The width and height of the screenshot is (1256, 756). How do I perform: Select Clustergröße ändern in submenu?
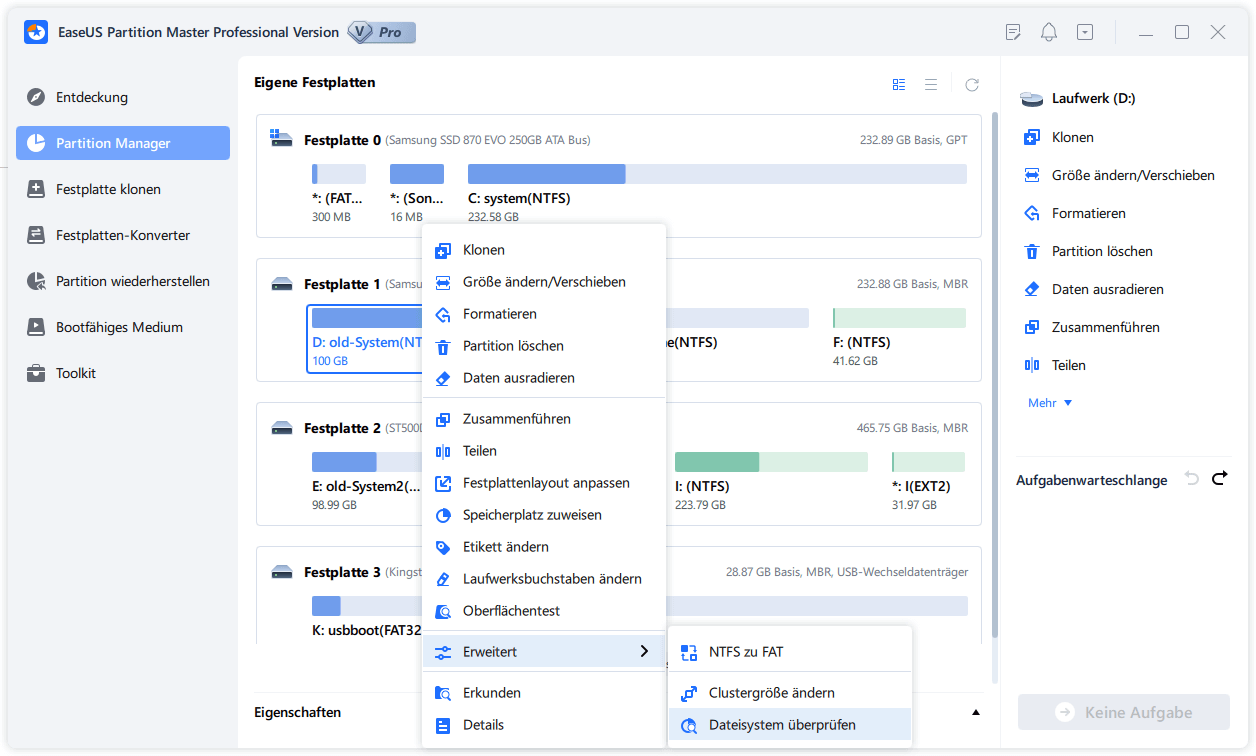[x=790, y=693]
